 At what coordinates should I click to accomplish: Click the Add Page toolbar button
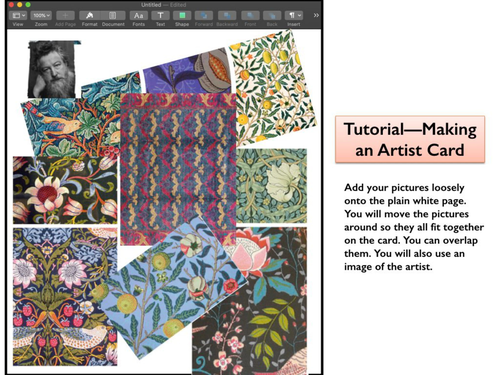pyautogui.click(x=65, y=16)
